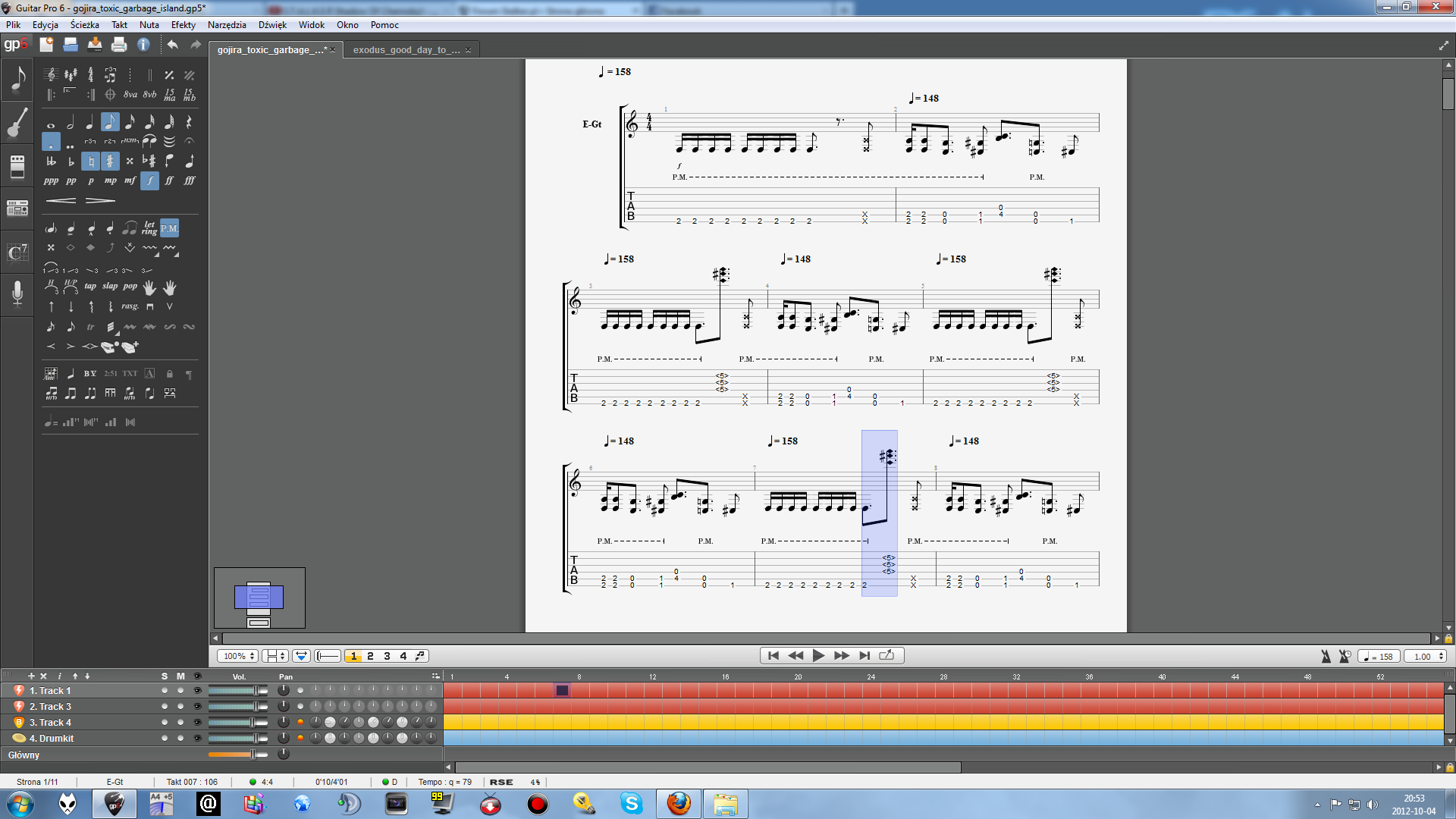
Task: Solo the Drumkit track
Action: pos(165,739)
